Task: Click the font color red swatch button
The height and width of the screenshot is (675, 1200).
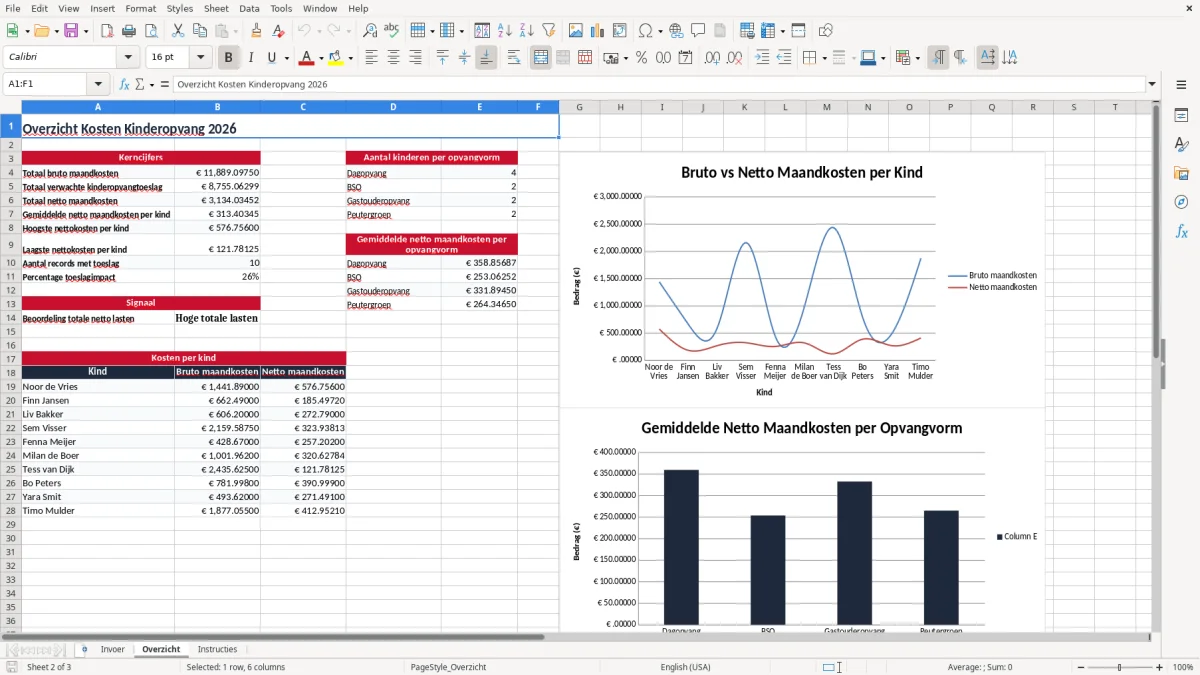Action: coord(306,58)
